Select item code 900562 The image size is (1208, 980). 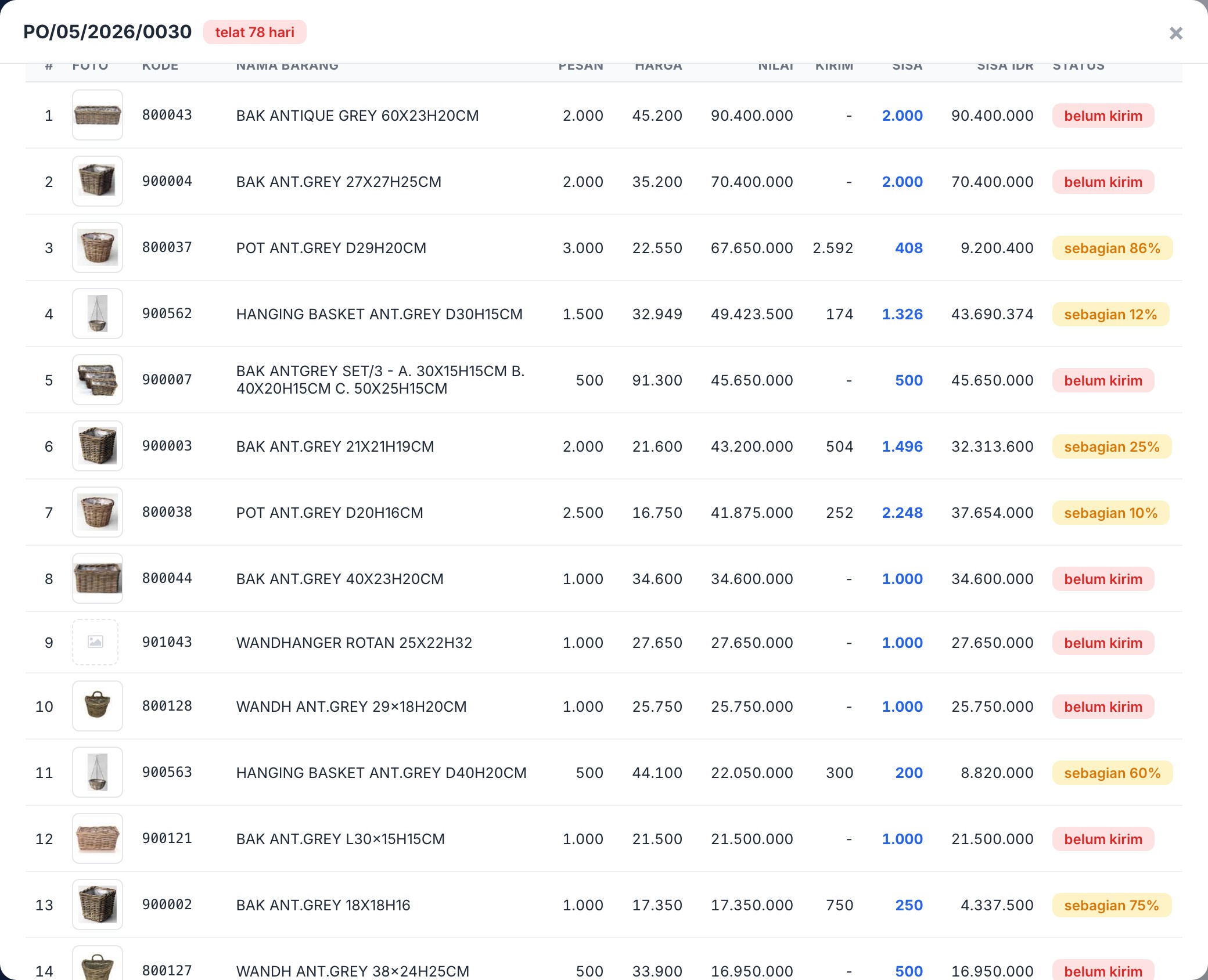[x=167, y=314]
